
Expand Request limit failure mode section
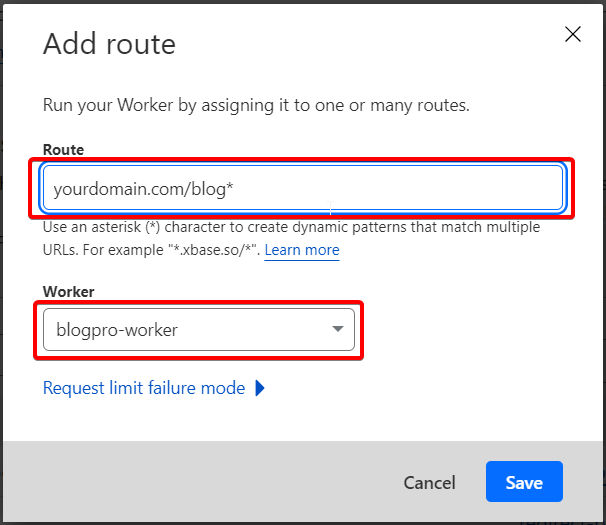pos(144,388)
